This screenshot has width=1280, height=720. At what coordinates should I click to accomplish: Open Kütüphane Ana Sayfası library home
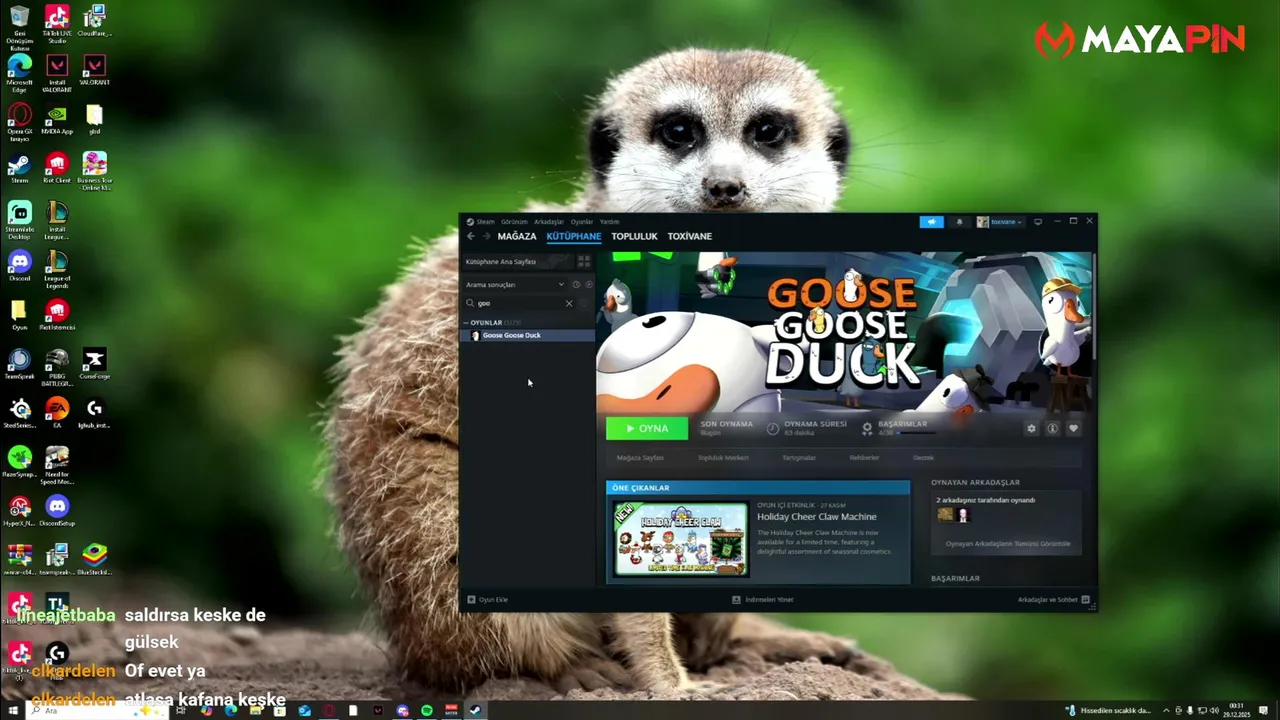pyautogui.click(x=517, y=261)
